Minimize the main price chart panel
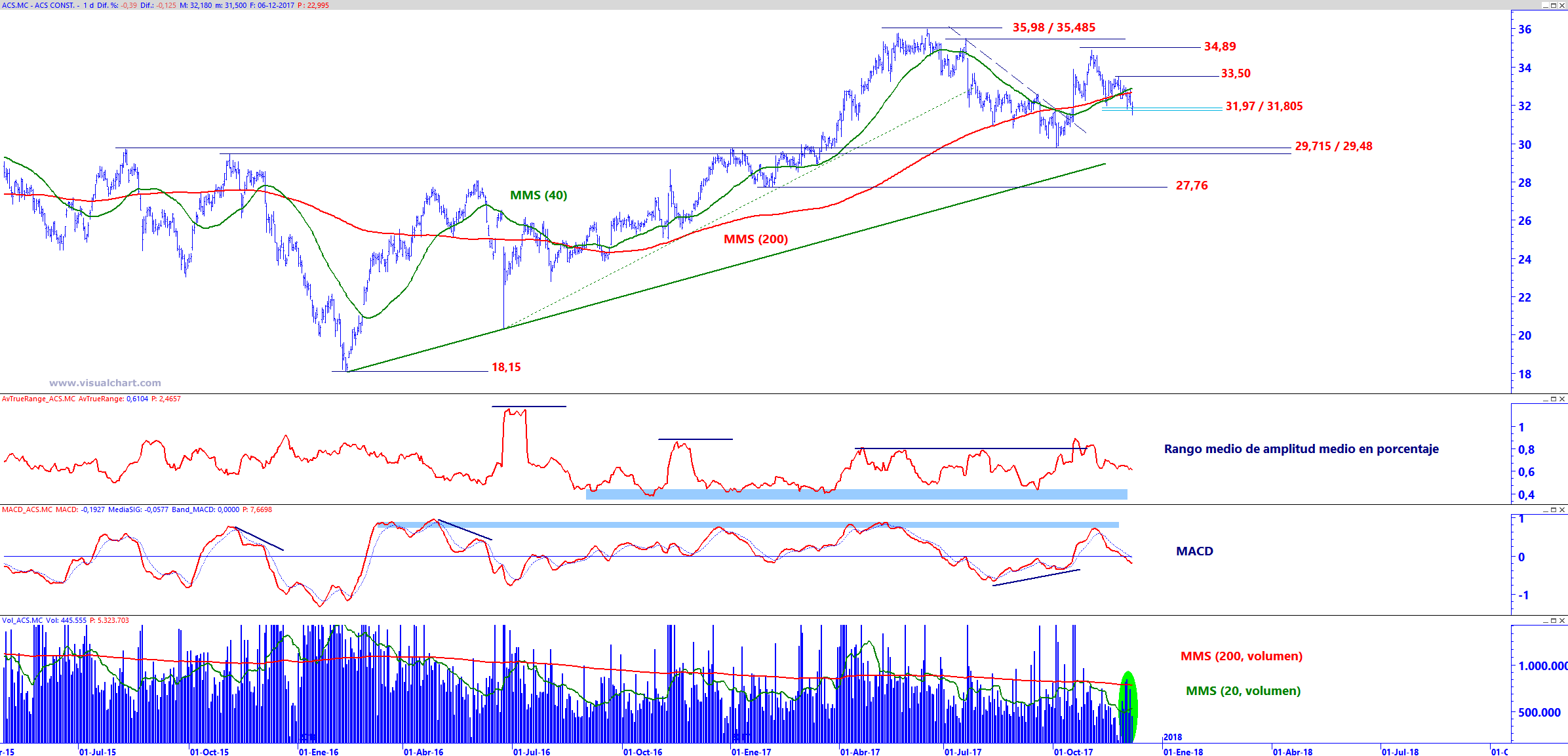The height and width of the screenshot is (756, 1568). [1545, 5]
